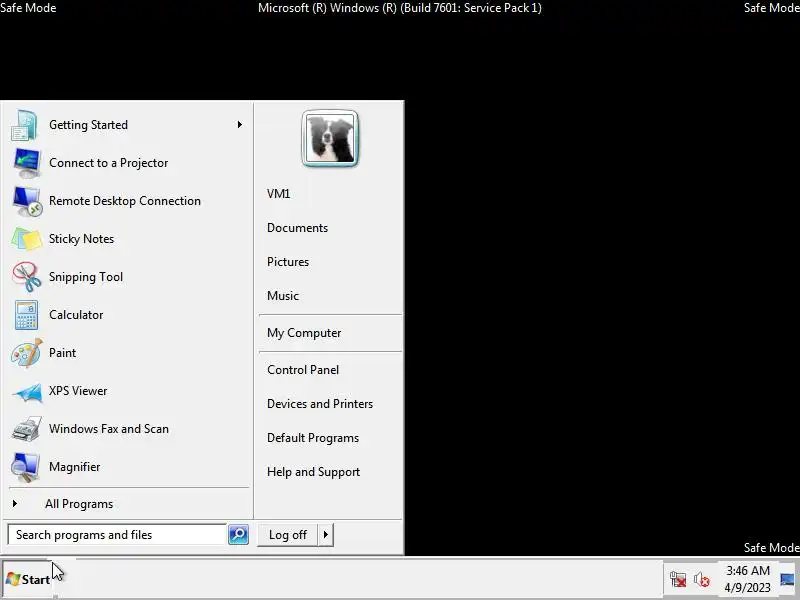Click the Show desktop icon in tray
Viewport: 800px width, 600px height.
788,580
